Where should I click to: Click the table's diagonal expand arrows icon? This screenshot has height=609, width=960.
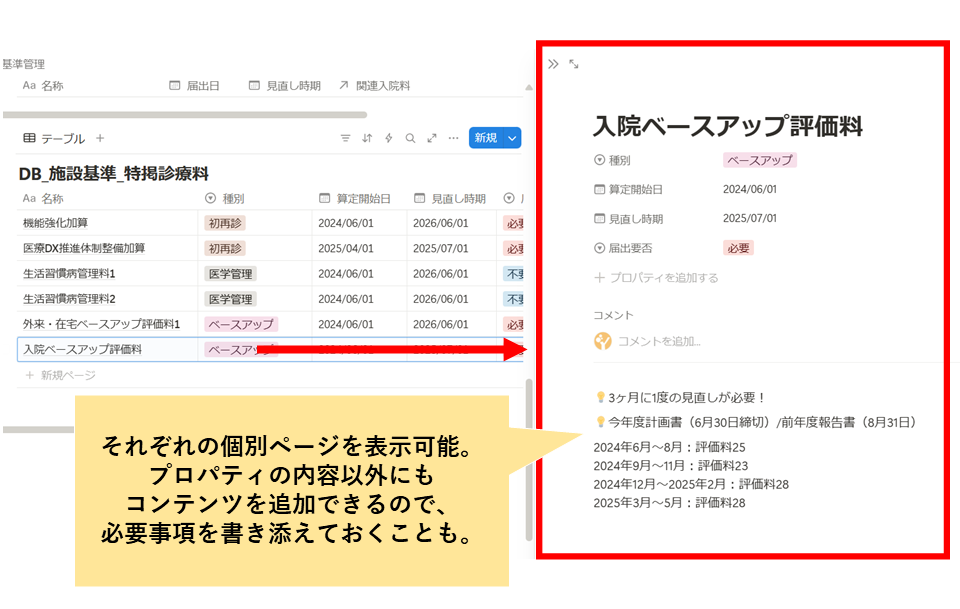tap(432, 138)
